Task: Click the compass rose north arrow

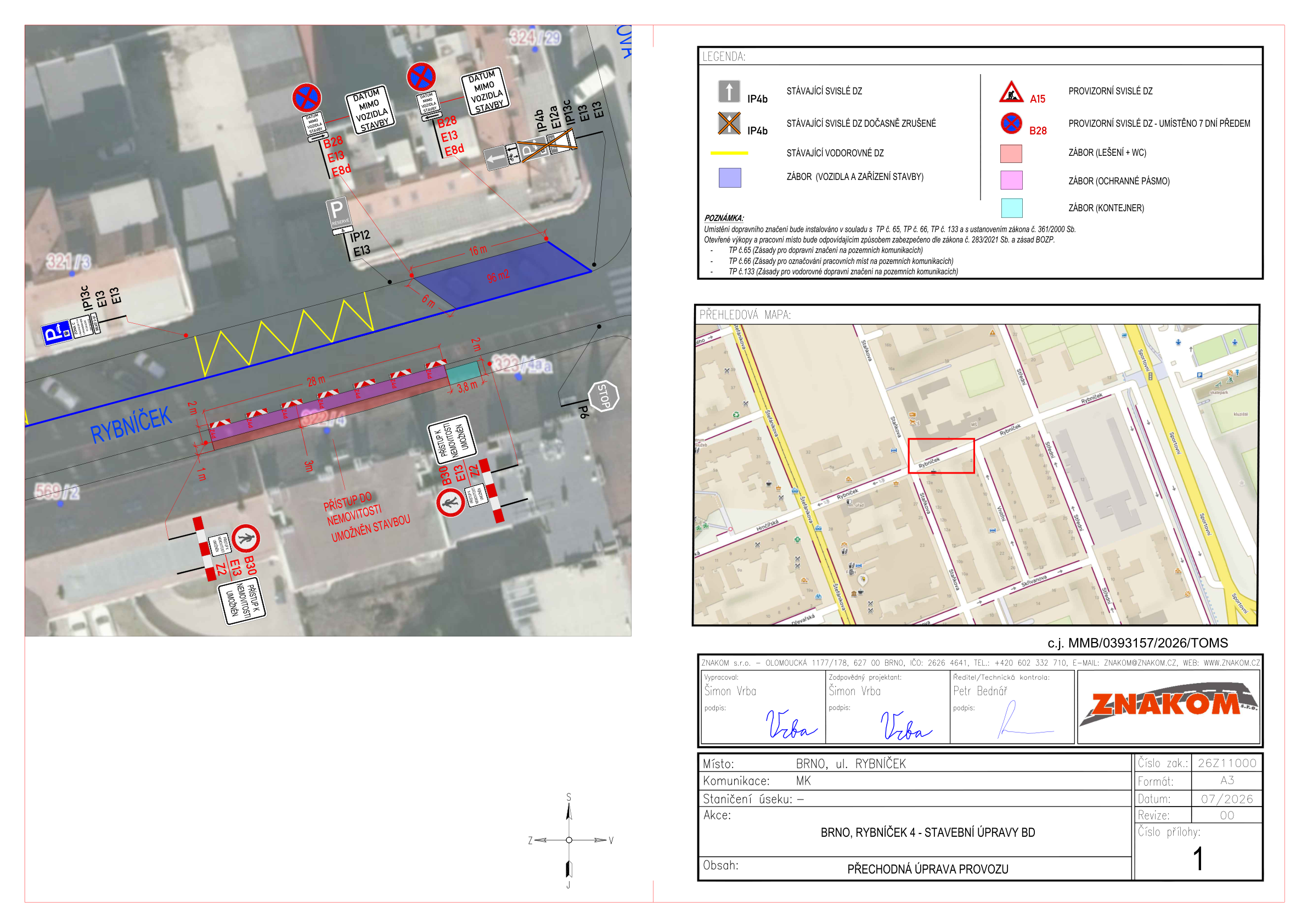Action: [568, 813]
